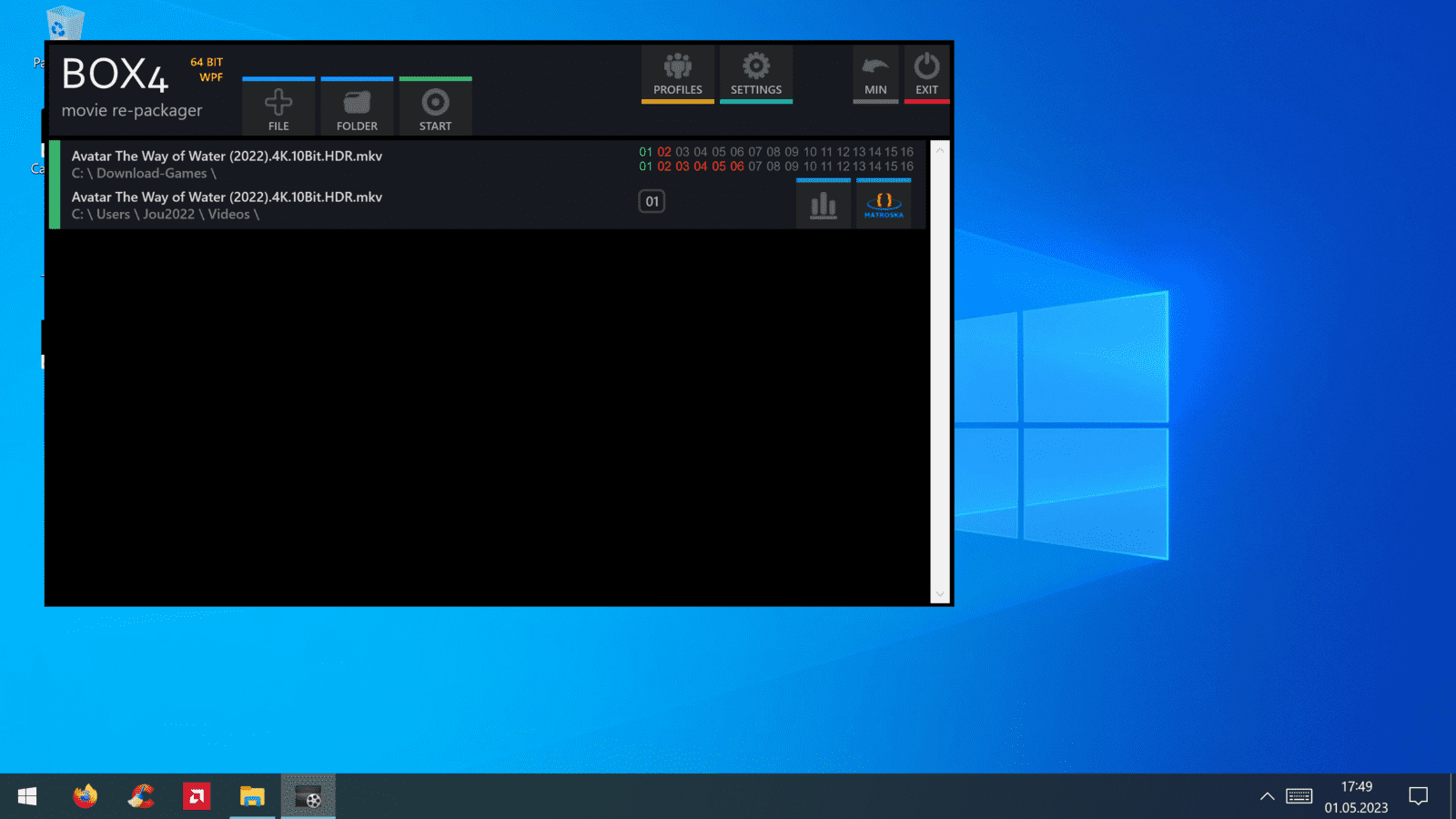Show hidden system tray icons
This screenshot has height=819, width=1456.
point(1267,796)
